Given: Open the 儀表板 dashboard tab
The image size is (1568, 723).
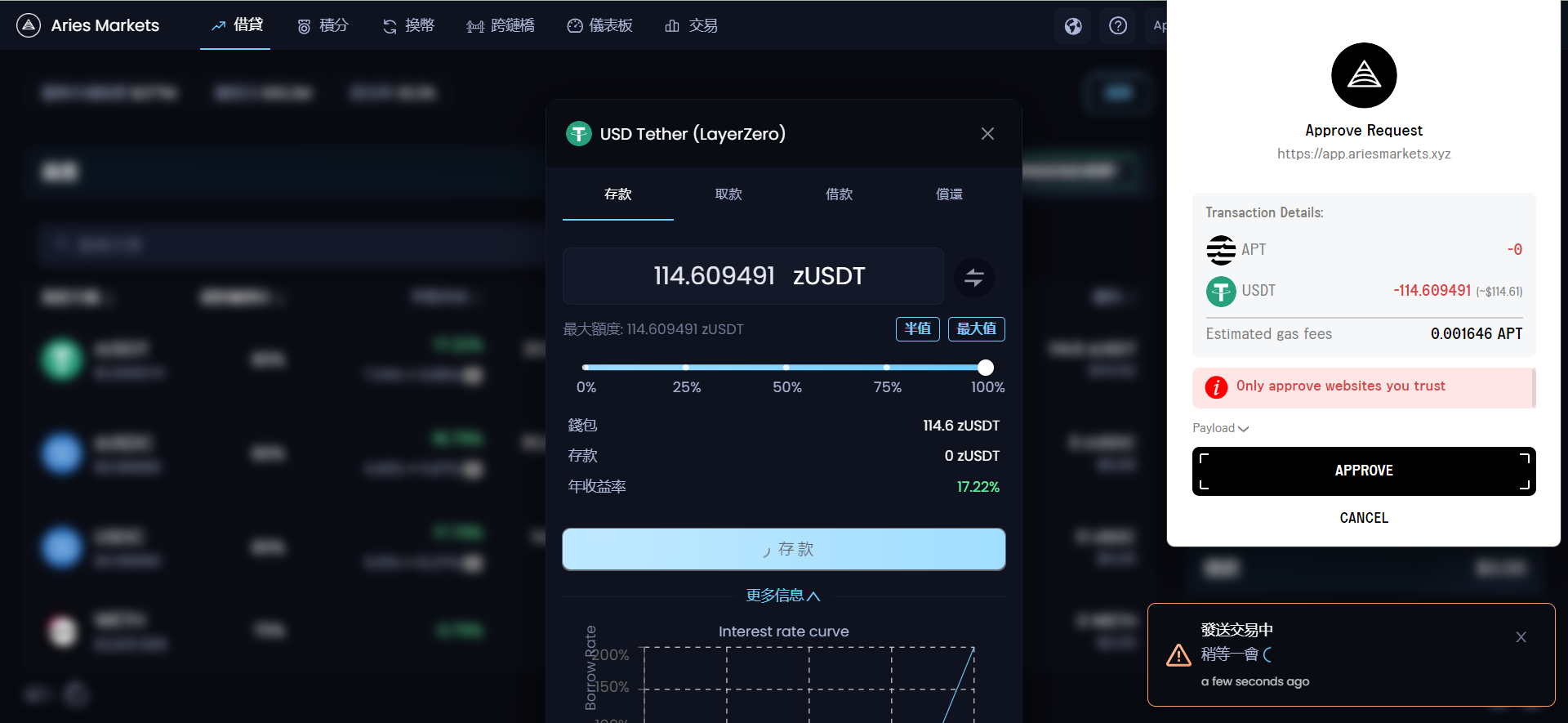Looking at the screenshot, I should click(x=599, y=25).
